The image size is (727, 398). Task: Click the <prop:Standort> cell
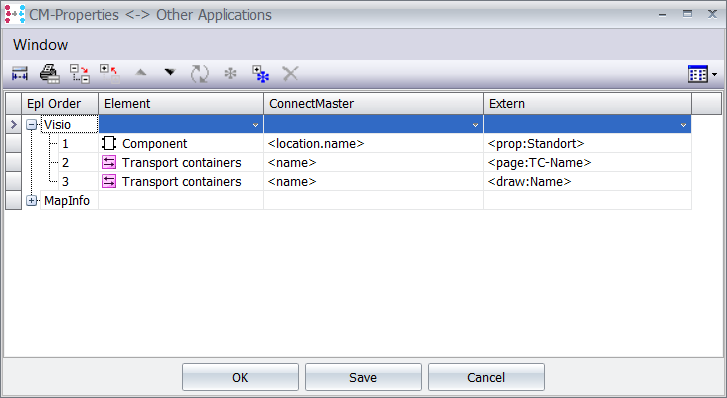pos(587,143)
